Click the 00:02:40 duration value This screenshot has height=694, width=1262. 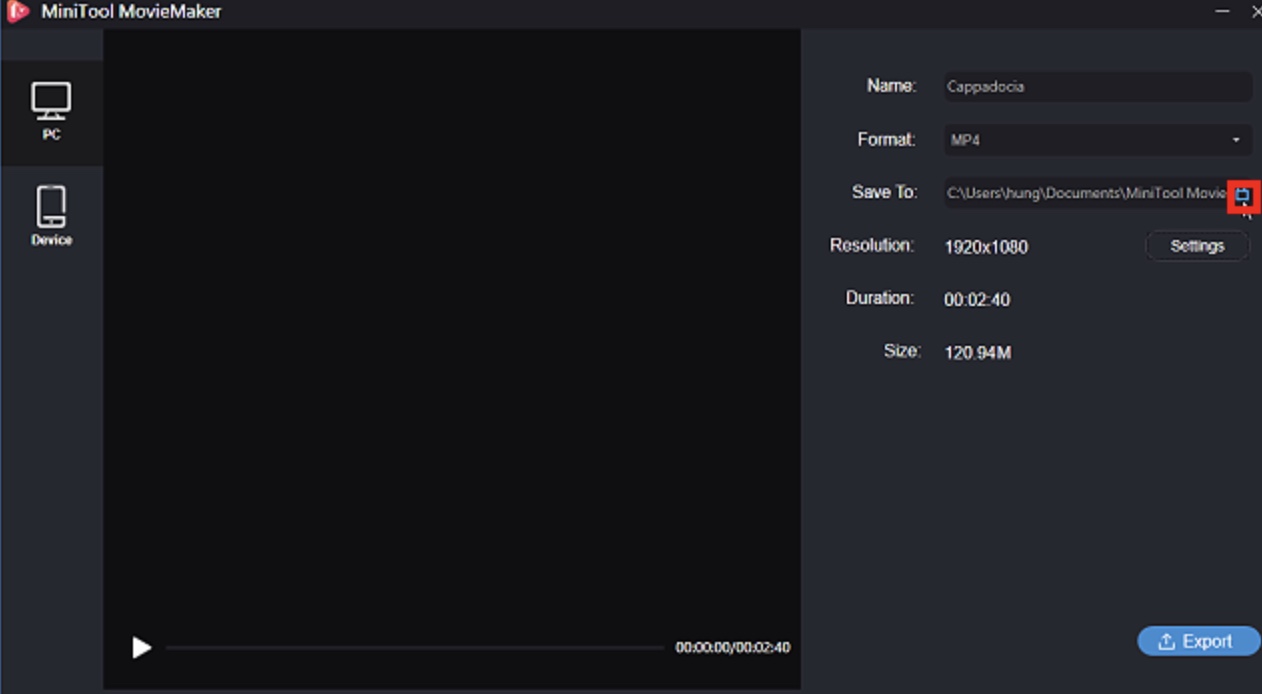pos(977,300)
